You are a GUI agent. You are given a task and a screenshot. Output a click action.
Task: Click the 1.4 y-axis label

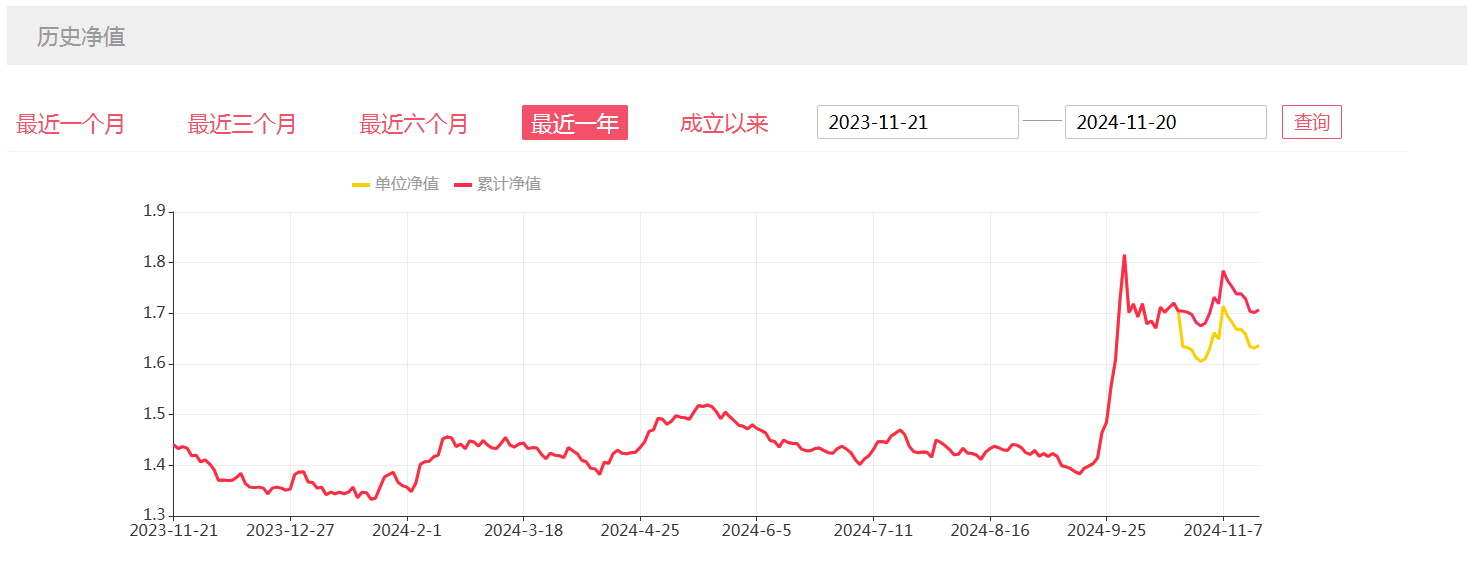[x=154, y=465]
